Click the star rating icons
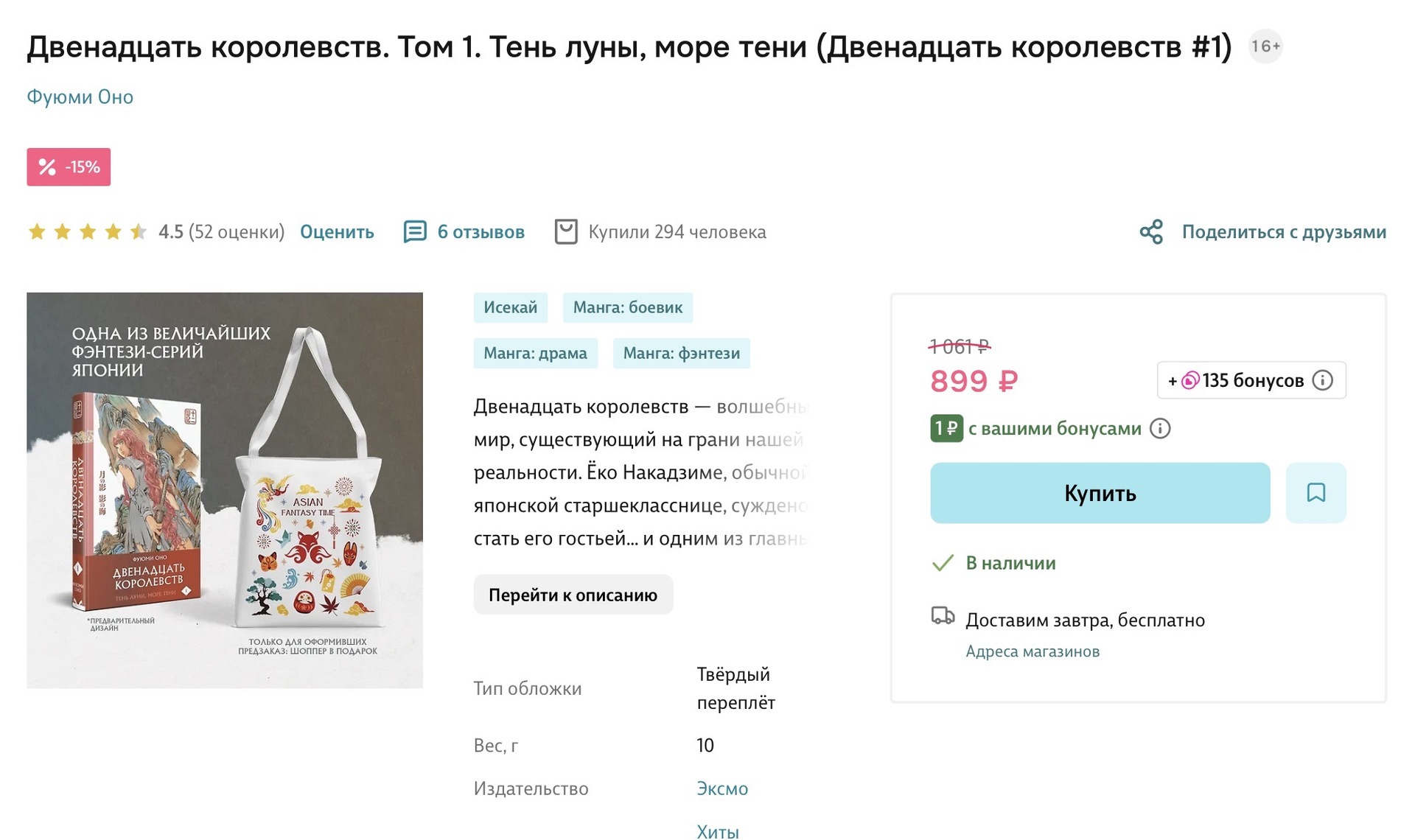 tap(87, 232)
